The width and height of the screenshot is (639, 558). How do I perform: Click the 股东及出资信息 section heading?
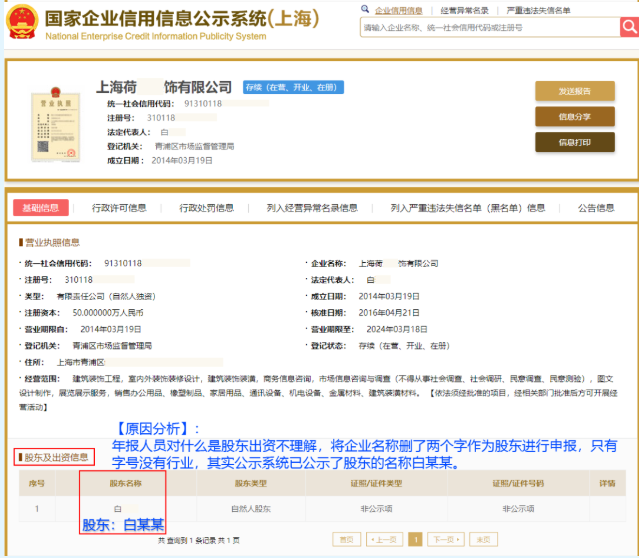point(54,457)
